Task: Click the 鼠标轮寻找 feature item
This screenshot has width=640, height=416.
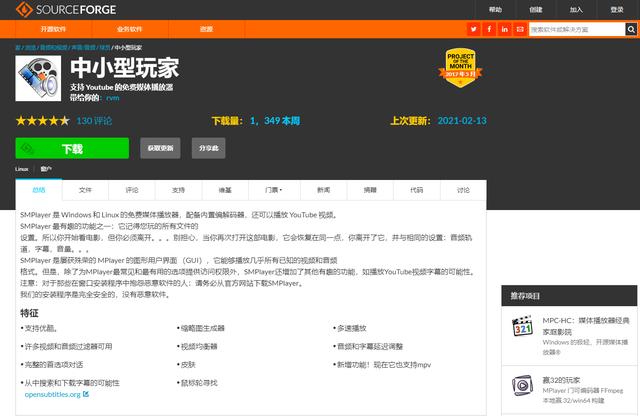Action: click(x=199, y=383)
